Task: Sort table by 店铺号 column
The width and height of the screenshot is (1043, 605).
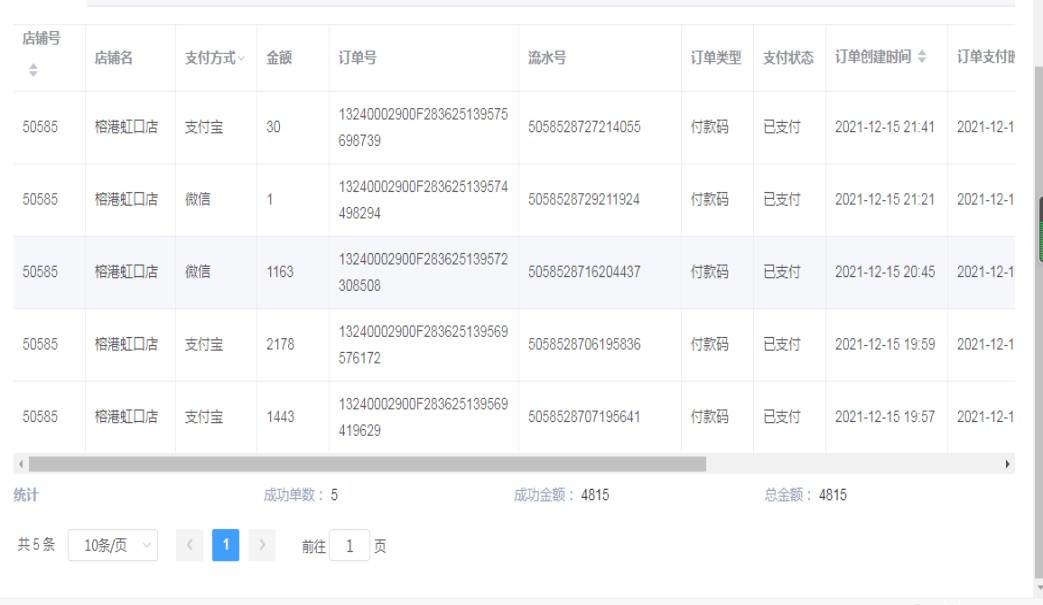Action: [33, 70]
